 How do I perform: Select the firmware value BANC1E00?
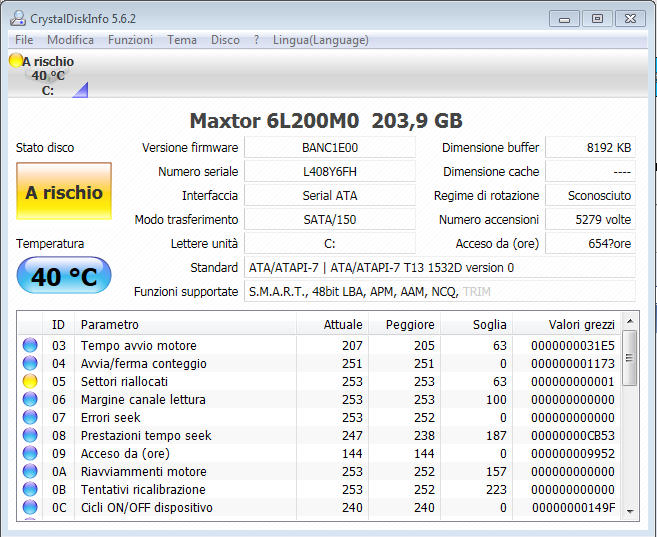coord(330,147)
